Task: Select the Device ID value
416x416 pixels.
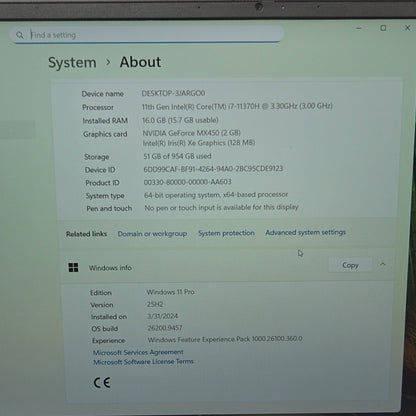Action: [x=213, y=169]
